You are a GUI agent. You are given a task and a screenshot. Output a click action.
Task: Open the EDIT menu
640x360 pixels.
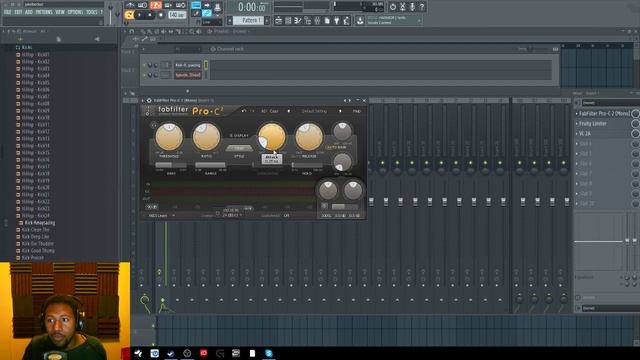tap(18, 12)
